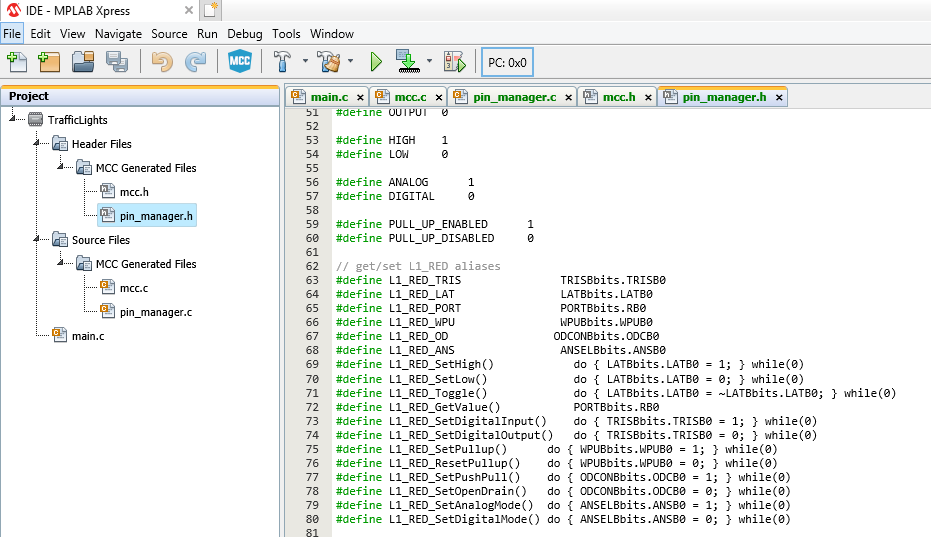Image resolution: width=931 pixels, height=537 pixels.
Task: Click the Build Project hammer icon
Action: (x=283, y=62)
